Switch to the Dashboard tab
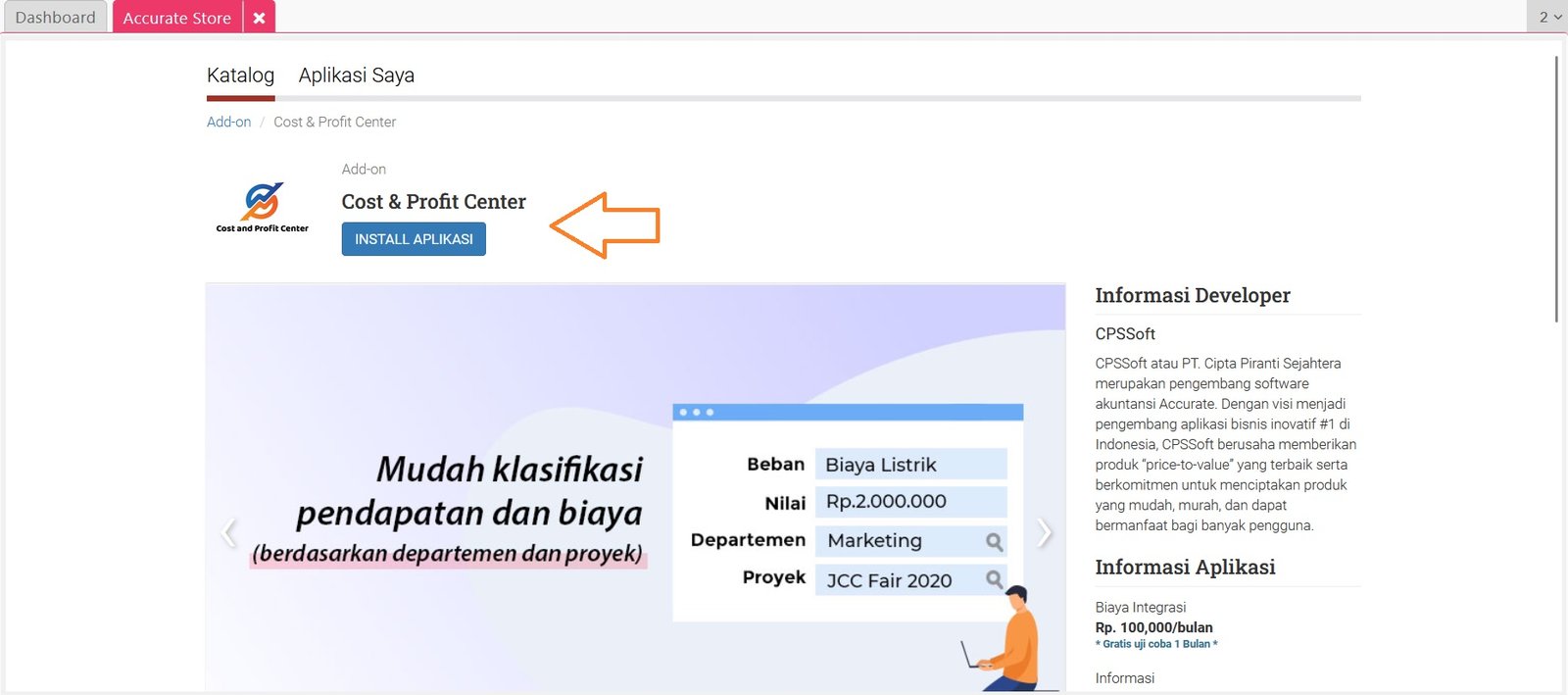This screenshot has height=695, width=1568. (56, 18)
